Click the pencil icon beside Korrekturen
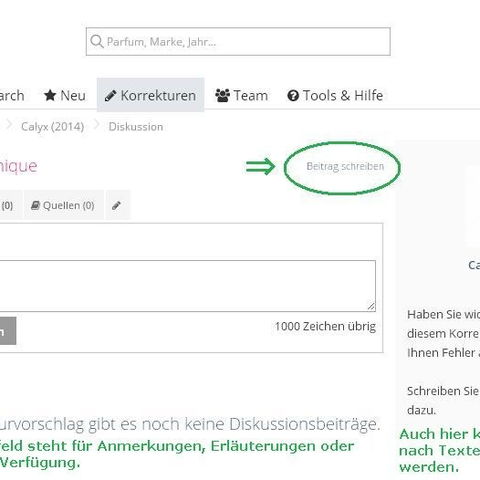Image resolution: width=480 pixels, height=480 pixels. point(110,96)
